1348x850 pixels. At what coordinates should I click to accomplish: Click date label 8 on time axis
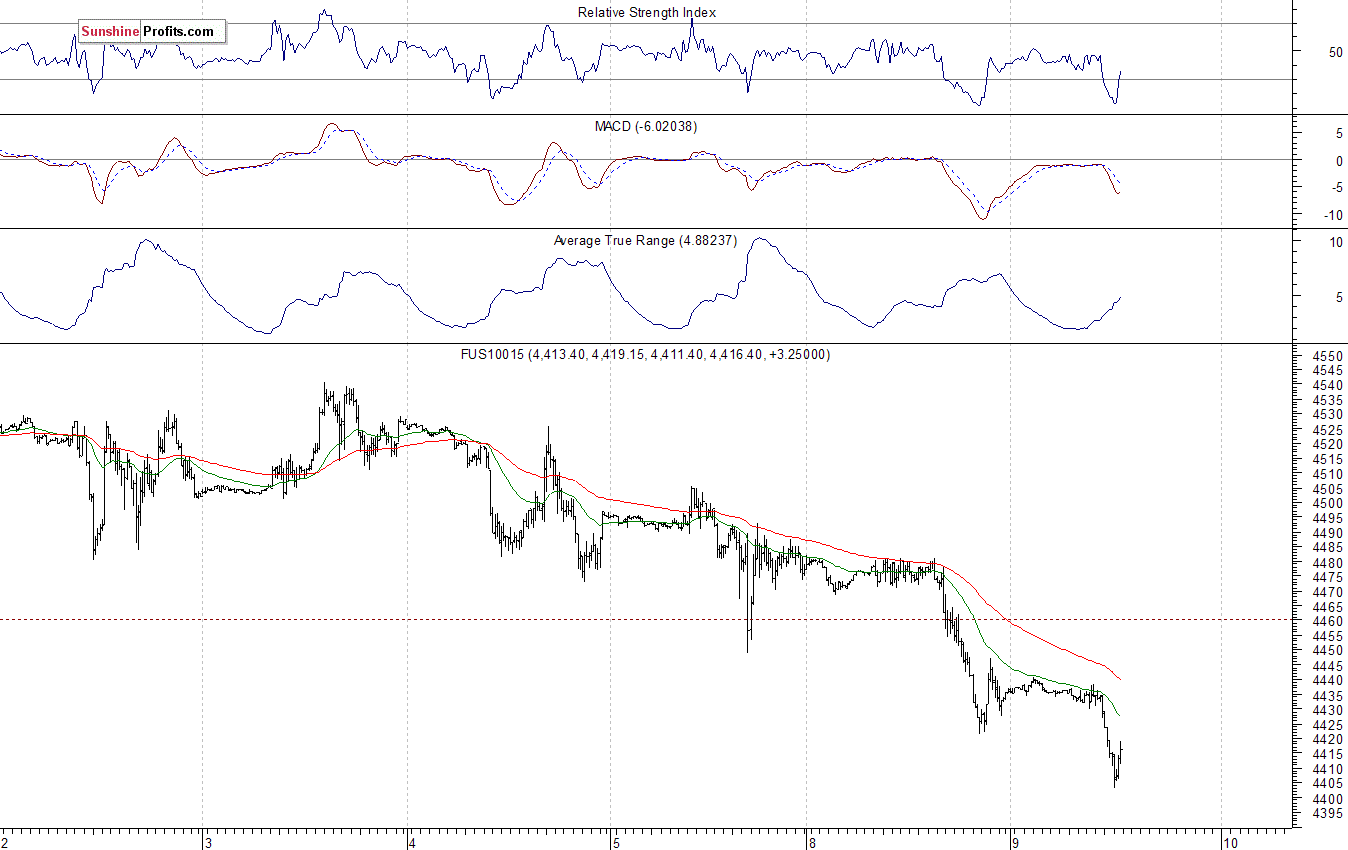click(813, 842)
